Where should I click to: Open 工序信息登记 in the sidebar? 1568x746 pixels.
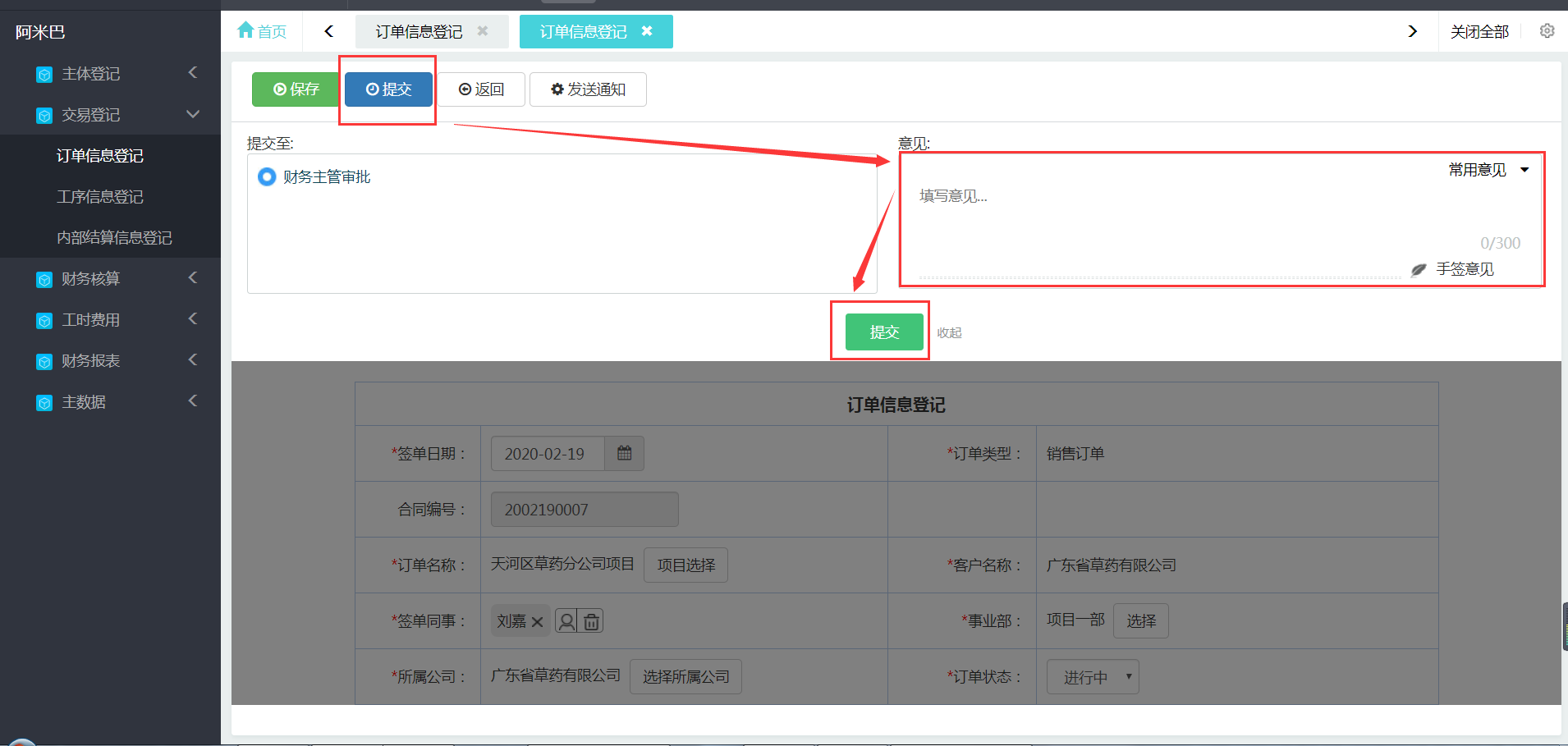(x=100, y=197)
